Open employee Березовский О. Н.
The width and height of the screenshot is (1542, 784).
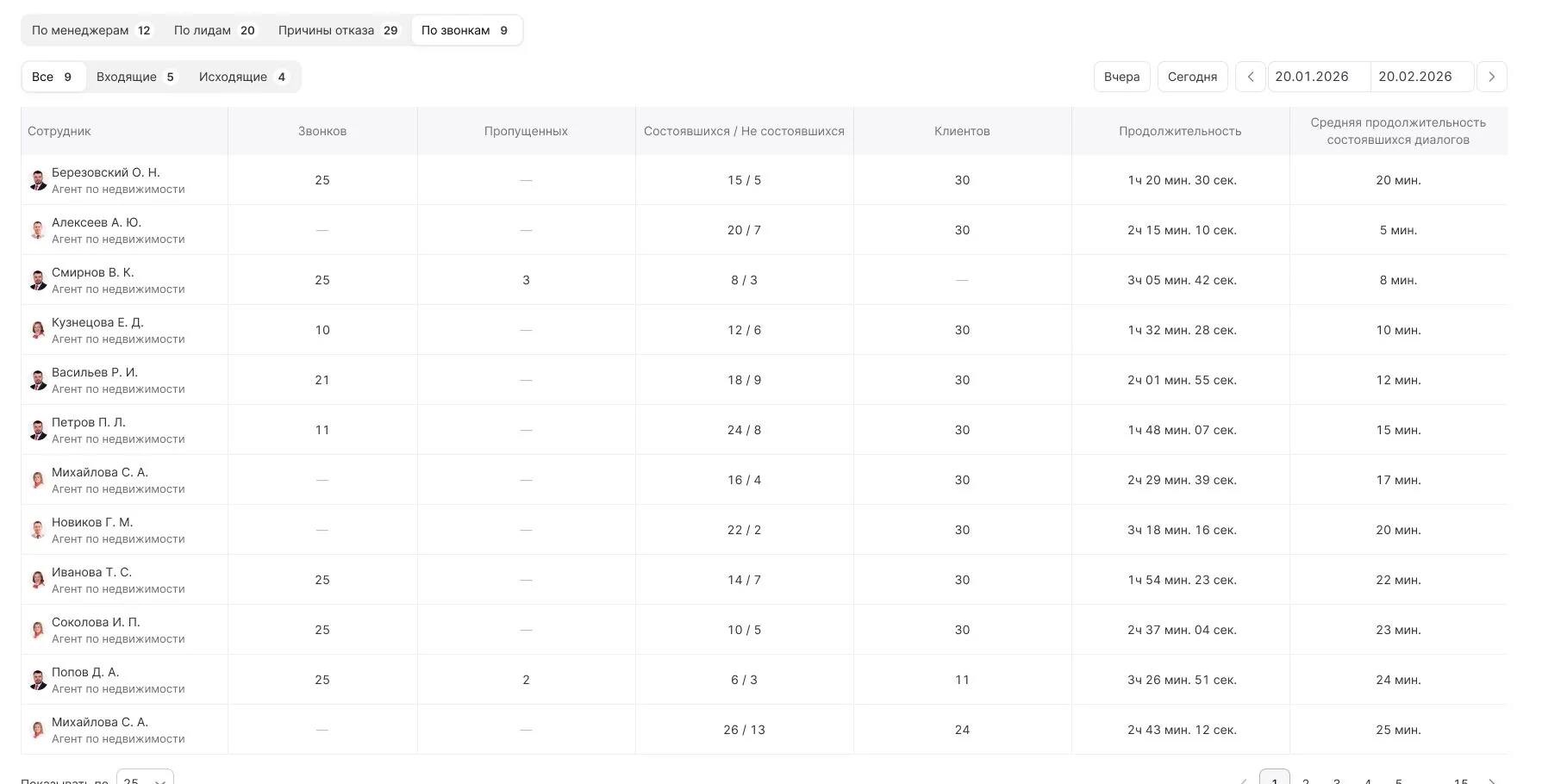[x=106, y=172]
